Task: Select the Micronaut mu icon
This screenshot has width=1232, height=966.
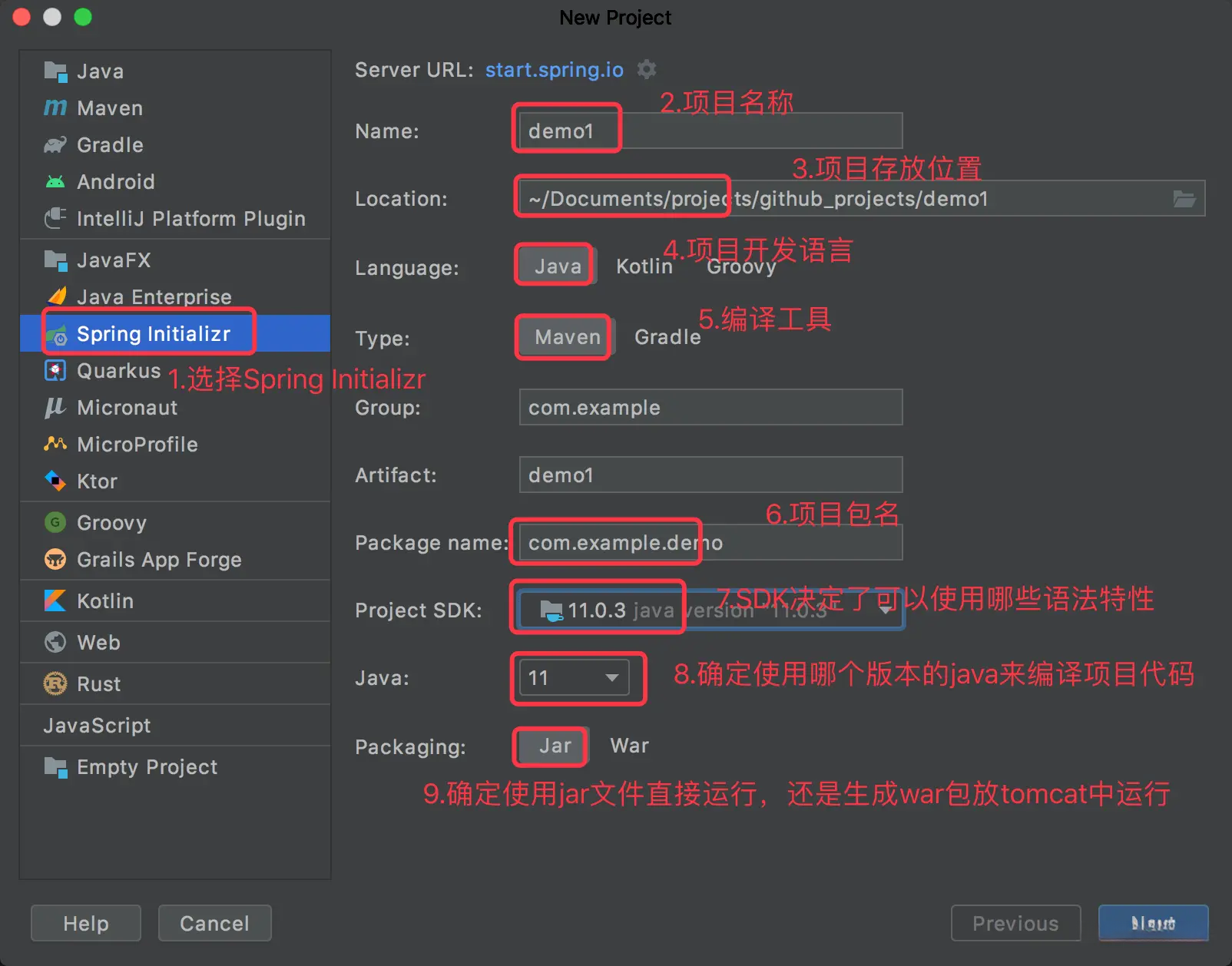Action: coord(55,408)
